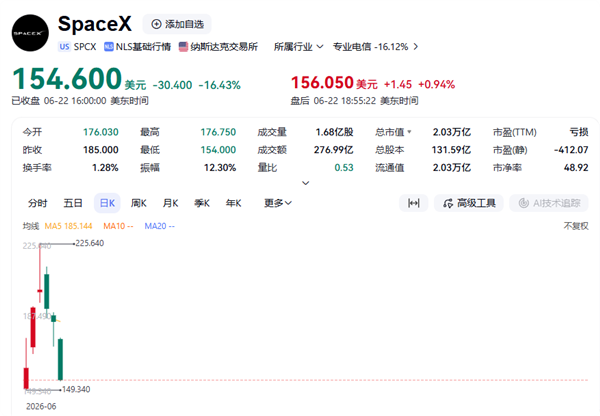The width and height of the screenshot is (600, 416).
Task: Click the US market badge icon
Action: (64, 47)
